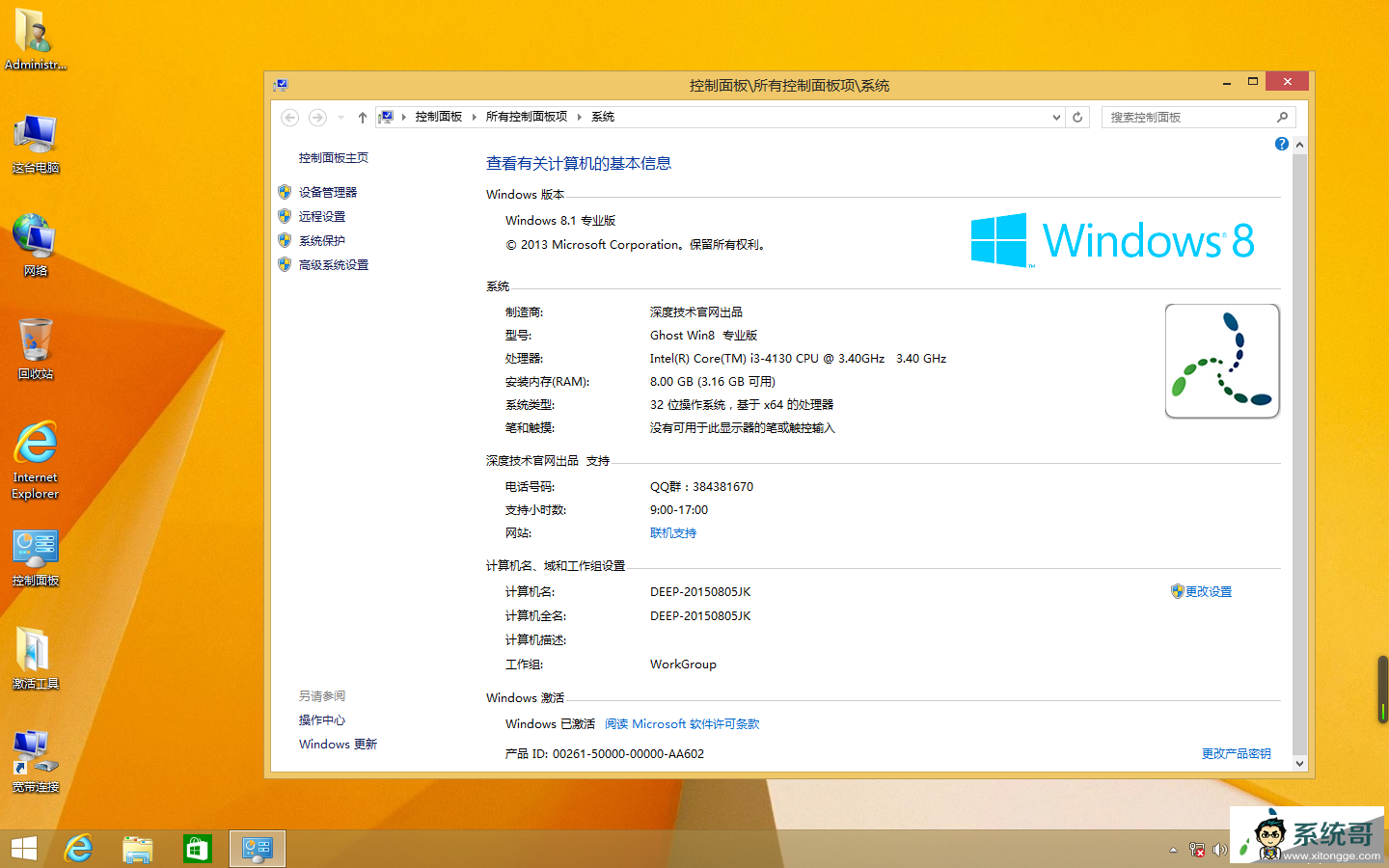
Task: Click the Windows 8.1 专业版 text
Action: (x=560, y=221)
